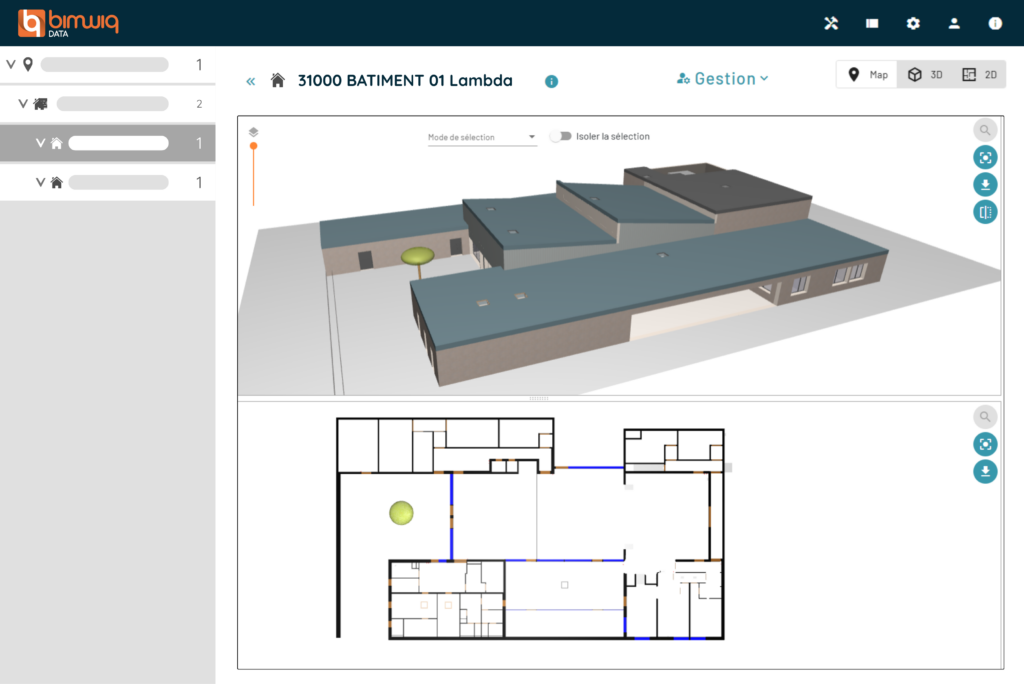
Task: Click the green tree on 2D plan
Action: coord(401,513)
